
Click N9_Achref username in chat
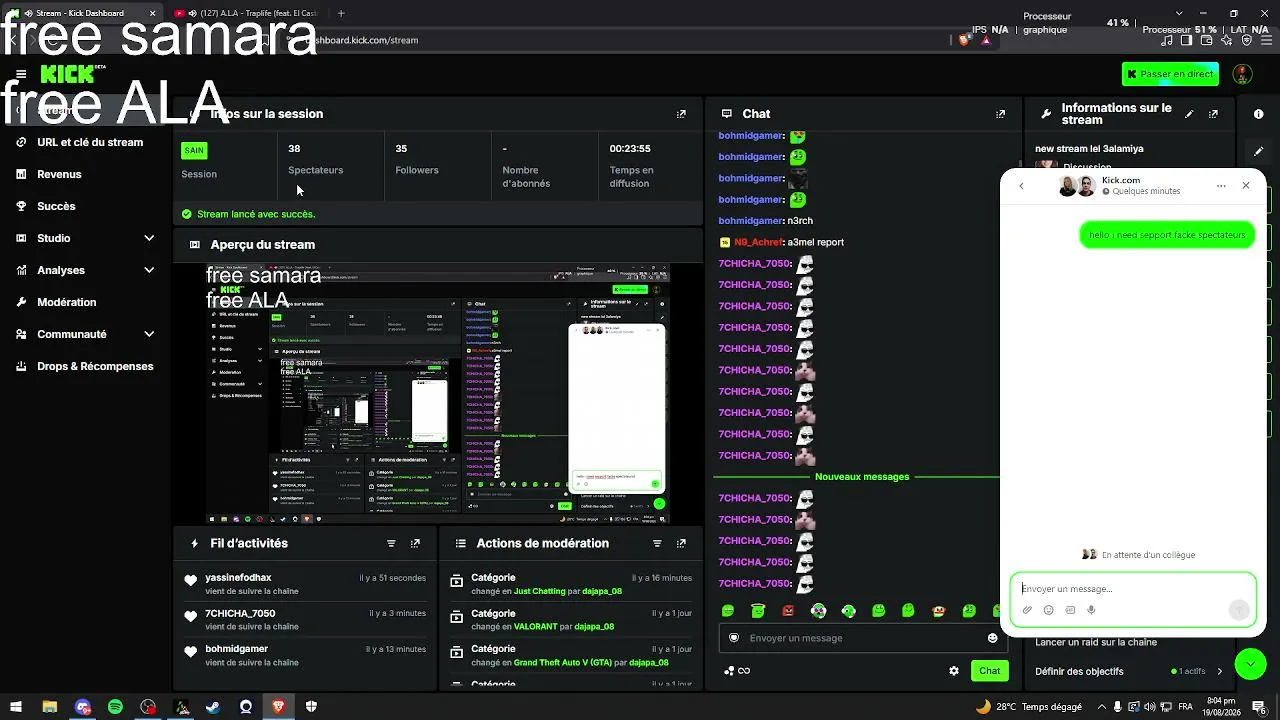point(759,242)
